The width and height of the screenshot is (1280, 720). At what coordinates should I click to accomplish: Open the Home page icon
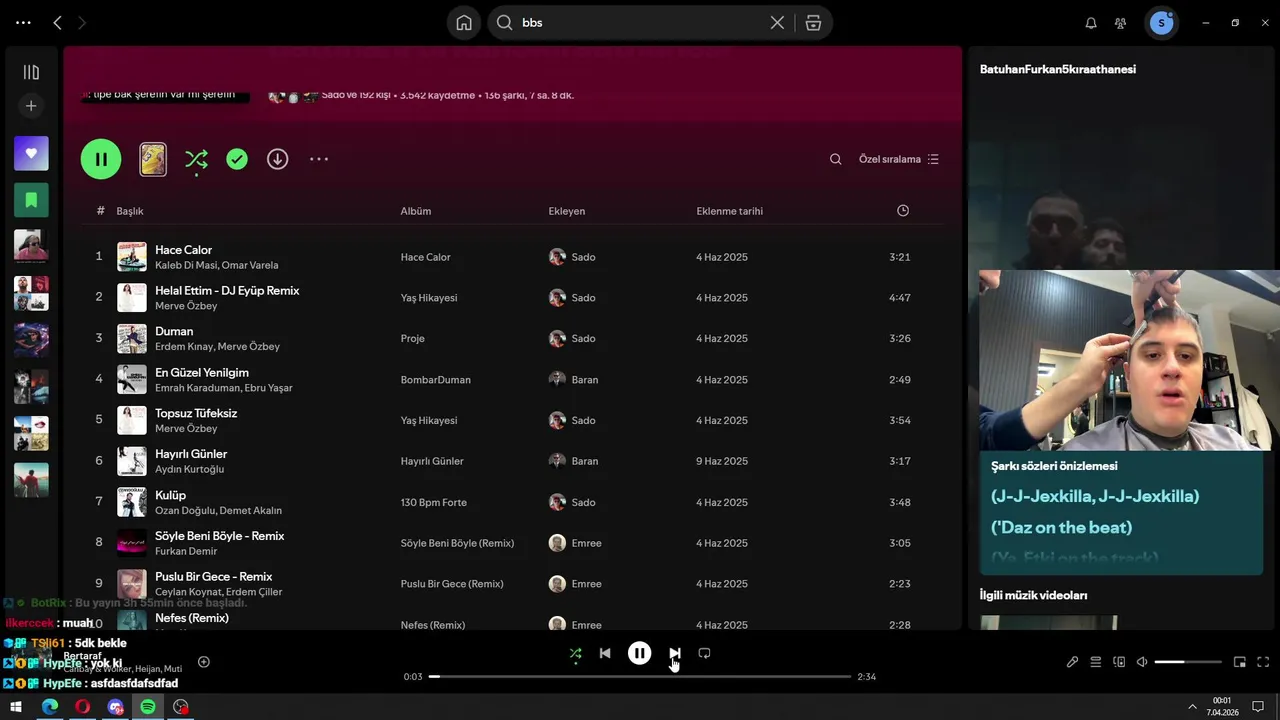coord(464,22)
